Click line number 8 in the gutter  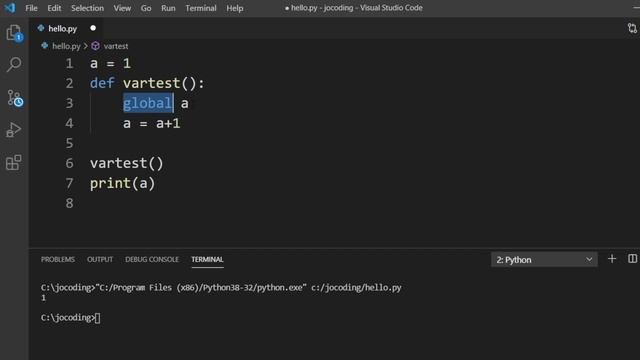[x=69, y=203]
